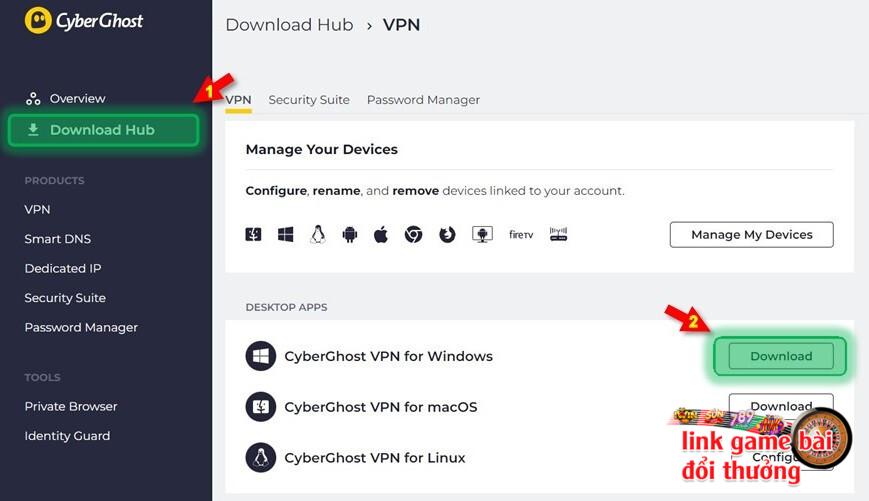Click the CyberGhost logo
This screenshot has height=501, width=869.
coord(84,21)
